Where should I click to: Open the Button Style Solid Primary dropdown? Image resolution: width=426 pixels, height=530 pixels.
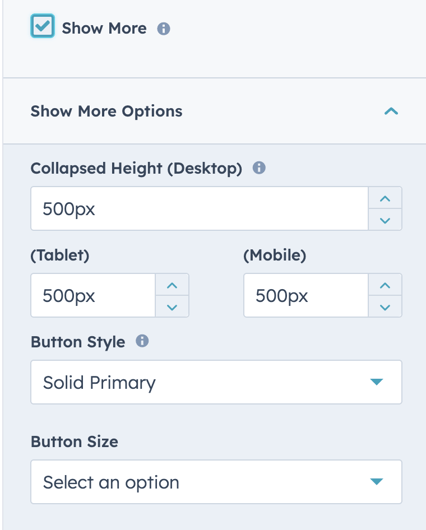tap(216, 382)
